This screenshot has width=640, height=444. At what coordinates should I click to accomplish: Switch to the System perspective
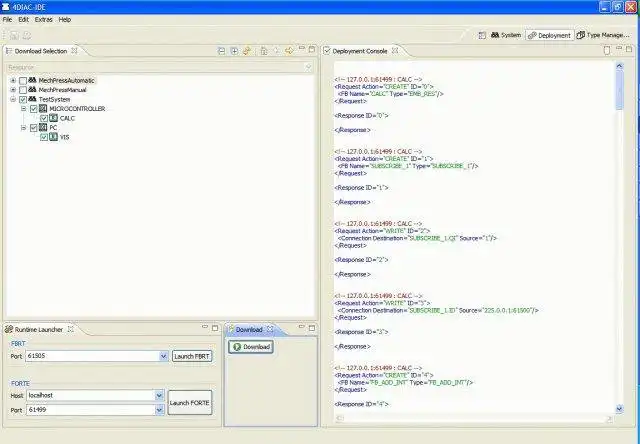click(506, 36)
